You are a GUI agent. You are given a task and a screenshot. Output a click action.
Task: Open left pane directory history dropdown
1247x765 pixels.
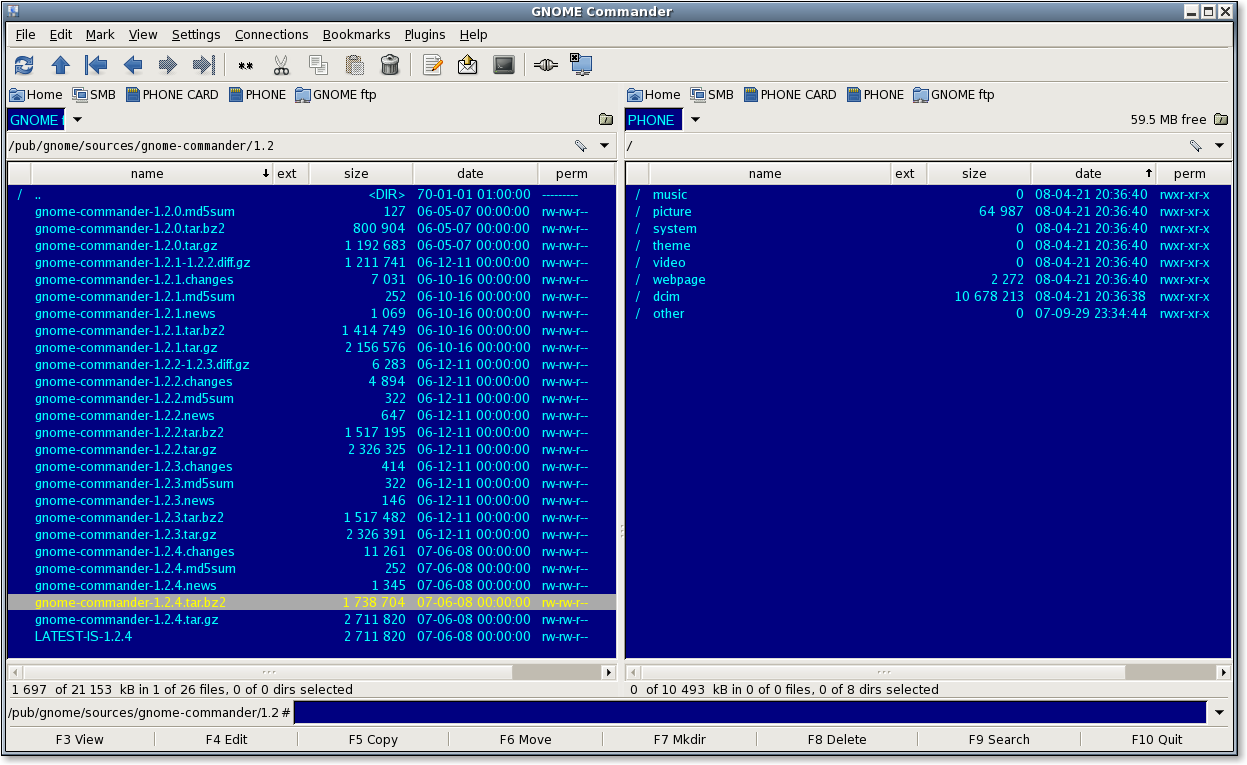tap(604, 146)
